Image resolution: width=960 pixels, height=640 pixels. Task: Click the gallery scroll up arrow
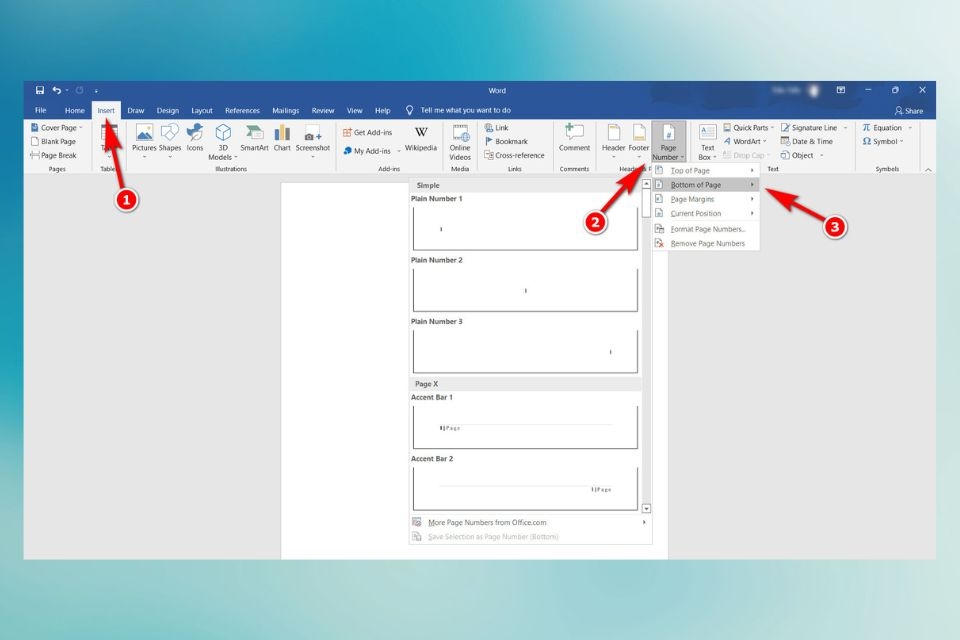(x=646, y=184)
